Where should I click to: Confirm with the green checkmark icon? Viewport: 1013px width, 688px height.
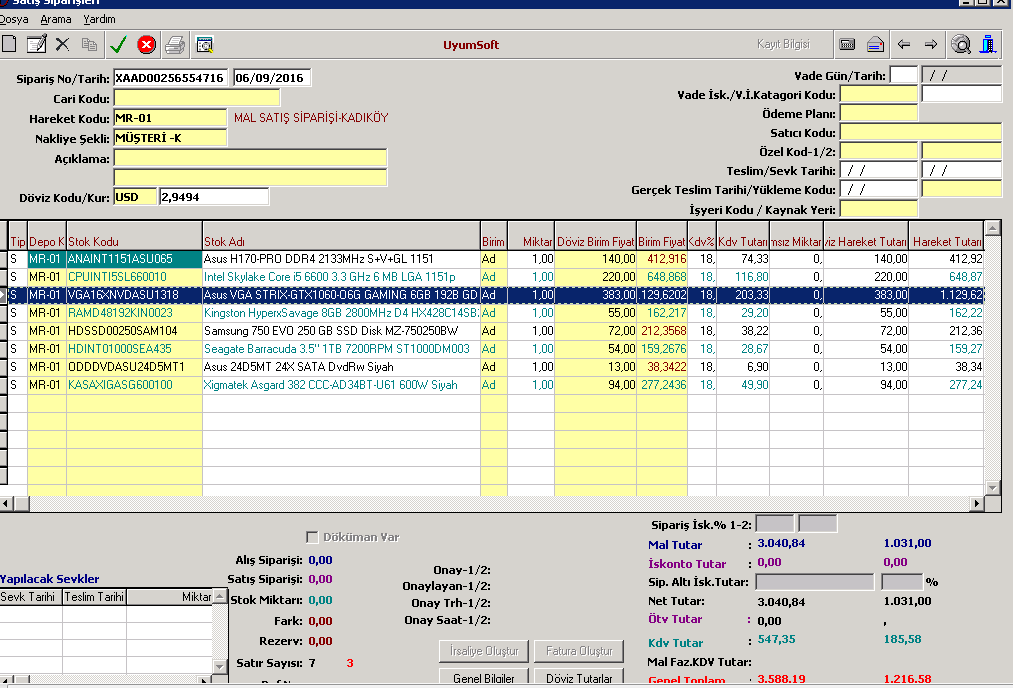118,44
